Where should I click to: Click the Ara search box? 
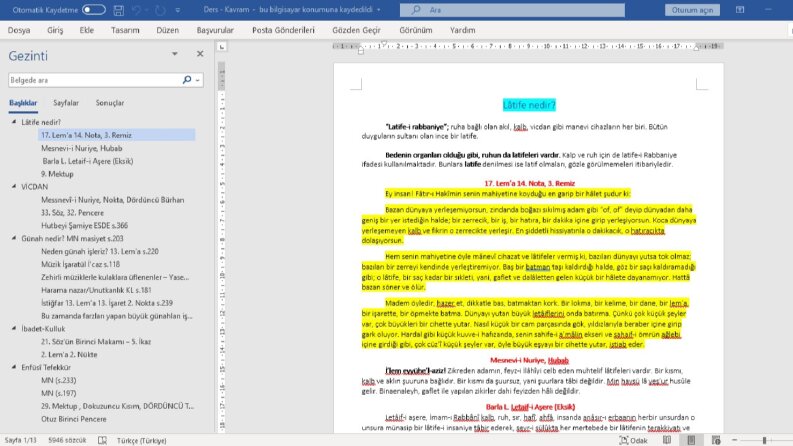512,10
